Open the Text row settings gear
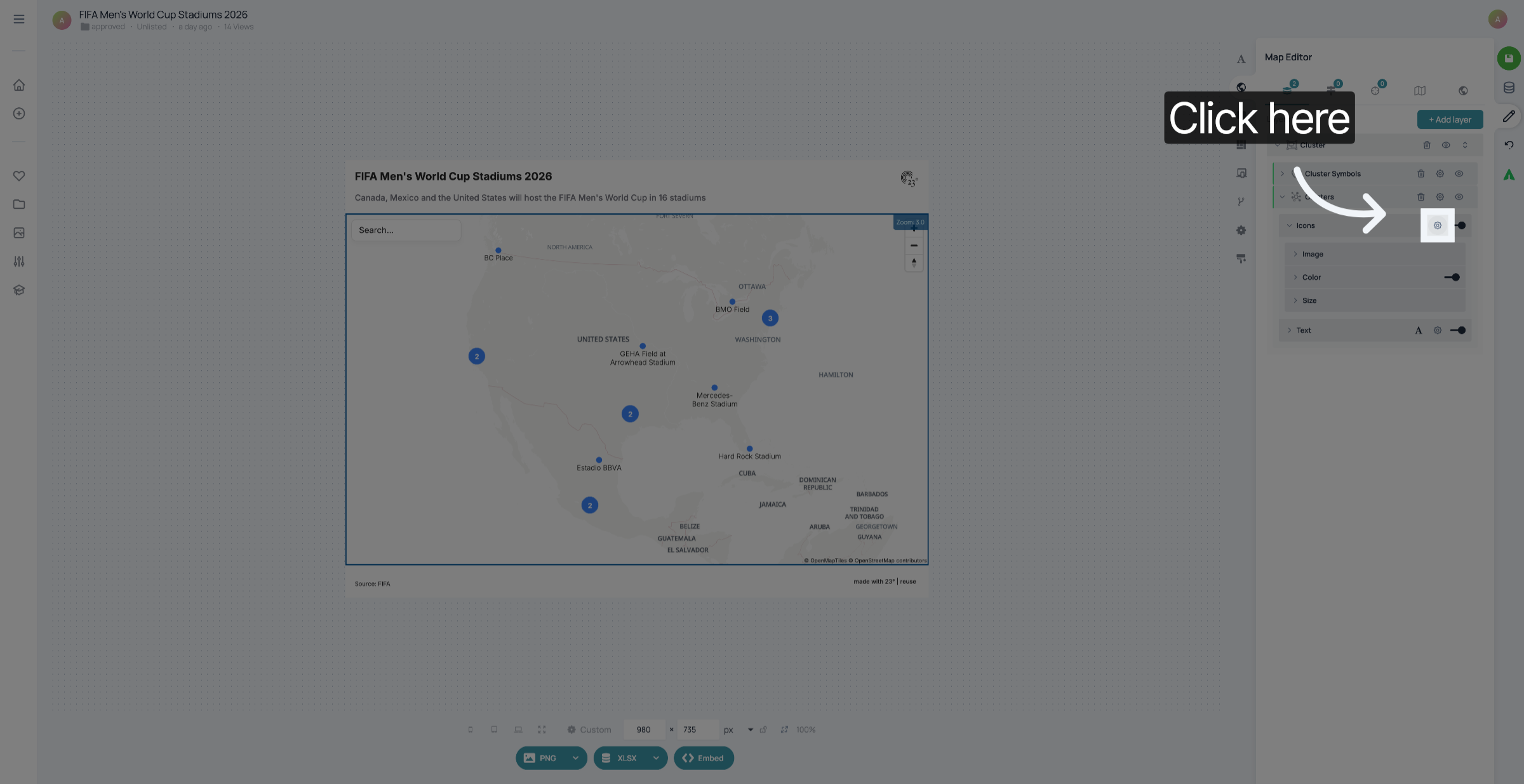Screen dimensions: 1524x784 [x=1438, y=330]
